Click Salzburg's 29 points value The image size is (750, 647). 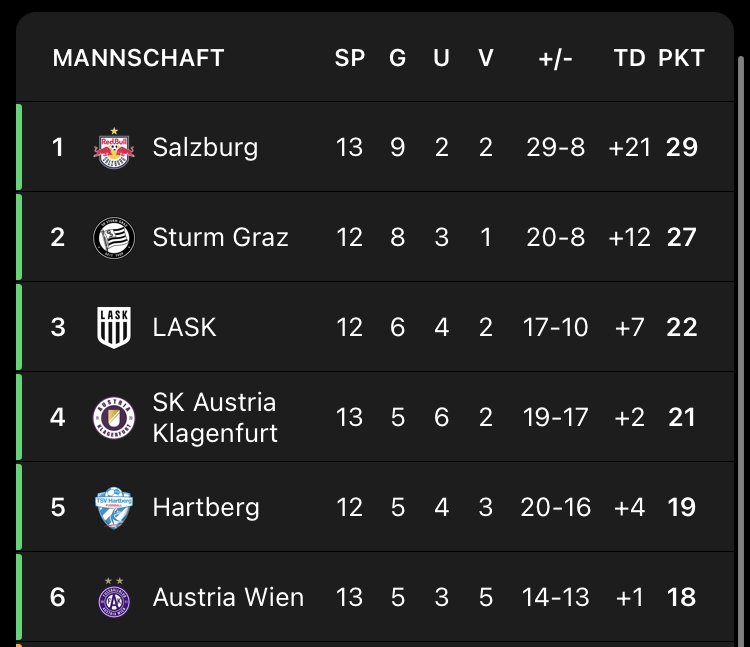(682, 147)
